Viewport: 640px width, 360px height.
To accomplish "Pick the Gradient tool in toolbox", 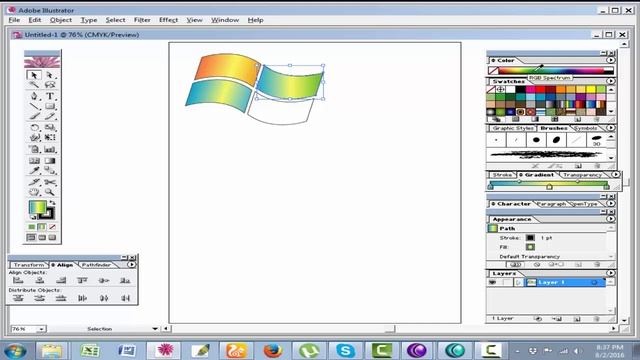I will click(50, 161).
